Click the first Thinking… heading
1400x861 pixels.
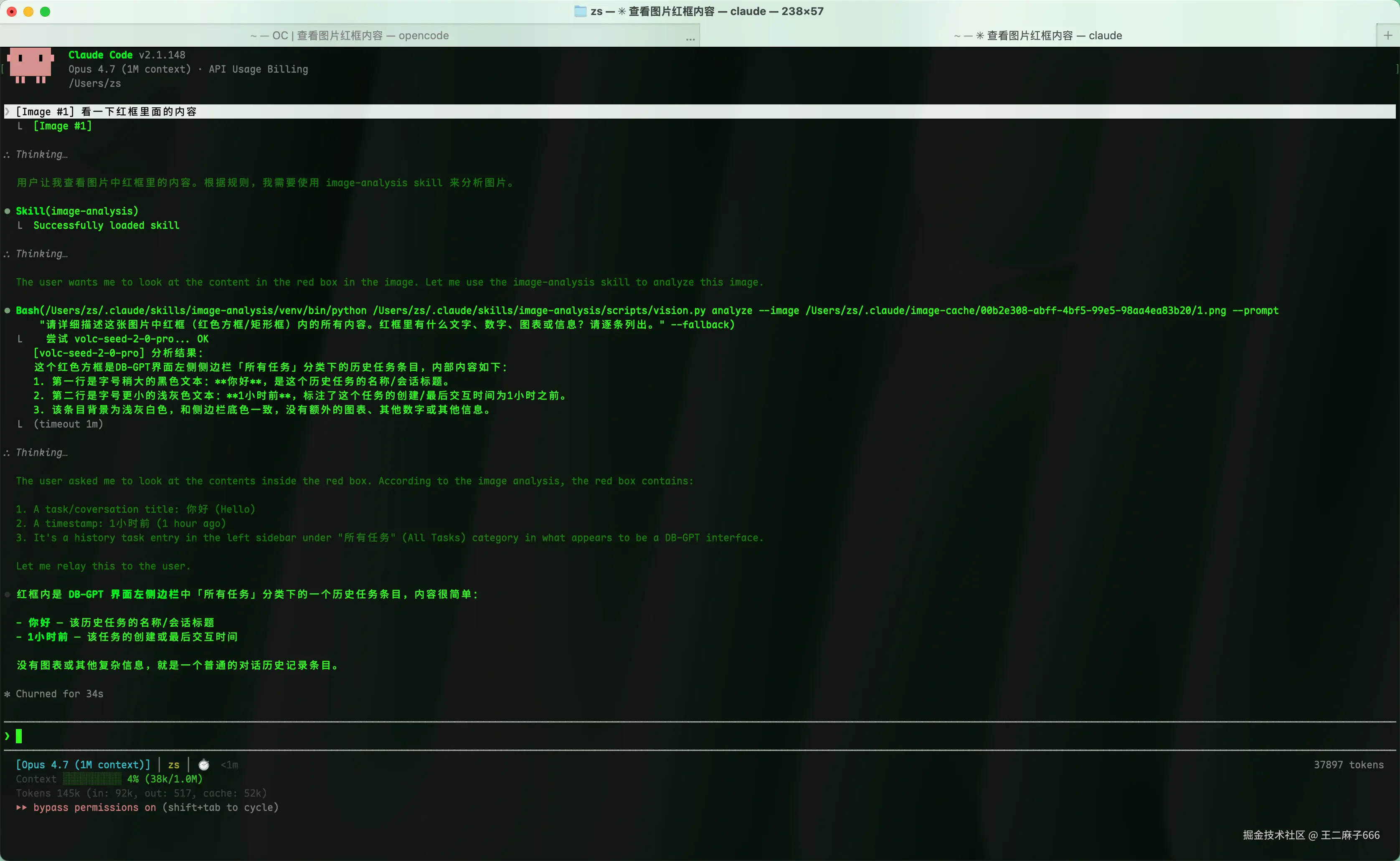point(42,154)
